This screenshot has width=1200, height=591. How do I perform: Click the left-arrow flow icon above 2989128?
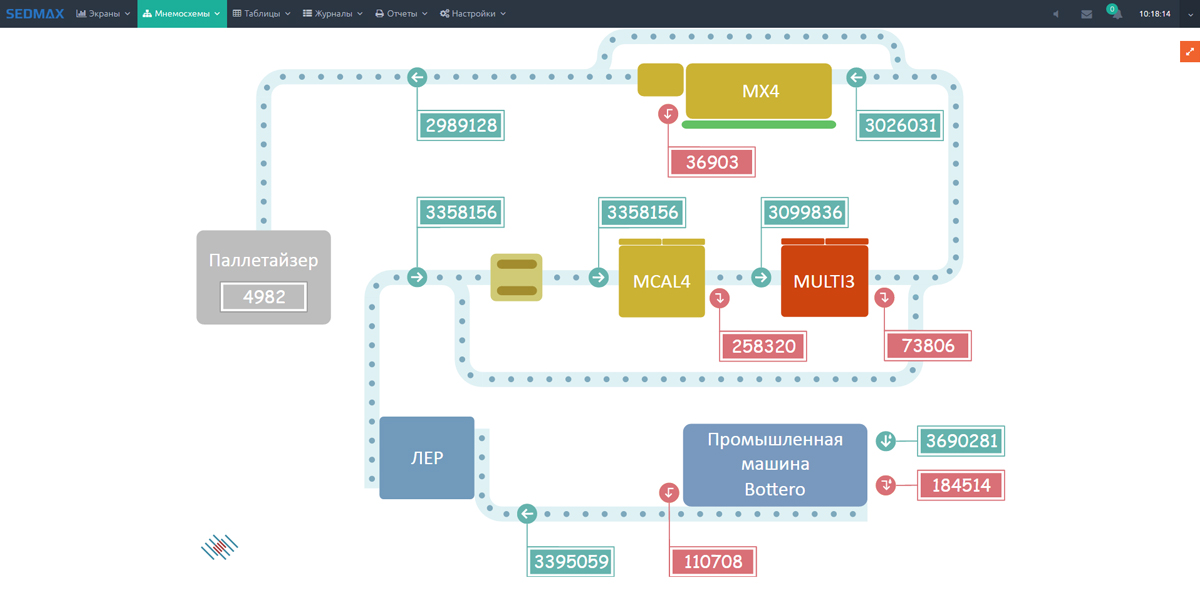(x=417, y=77)
